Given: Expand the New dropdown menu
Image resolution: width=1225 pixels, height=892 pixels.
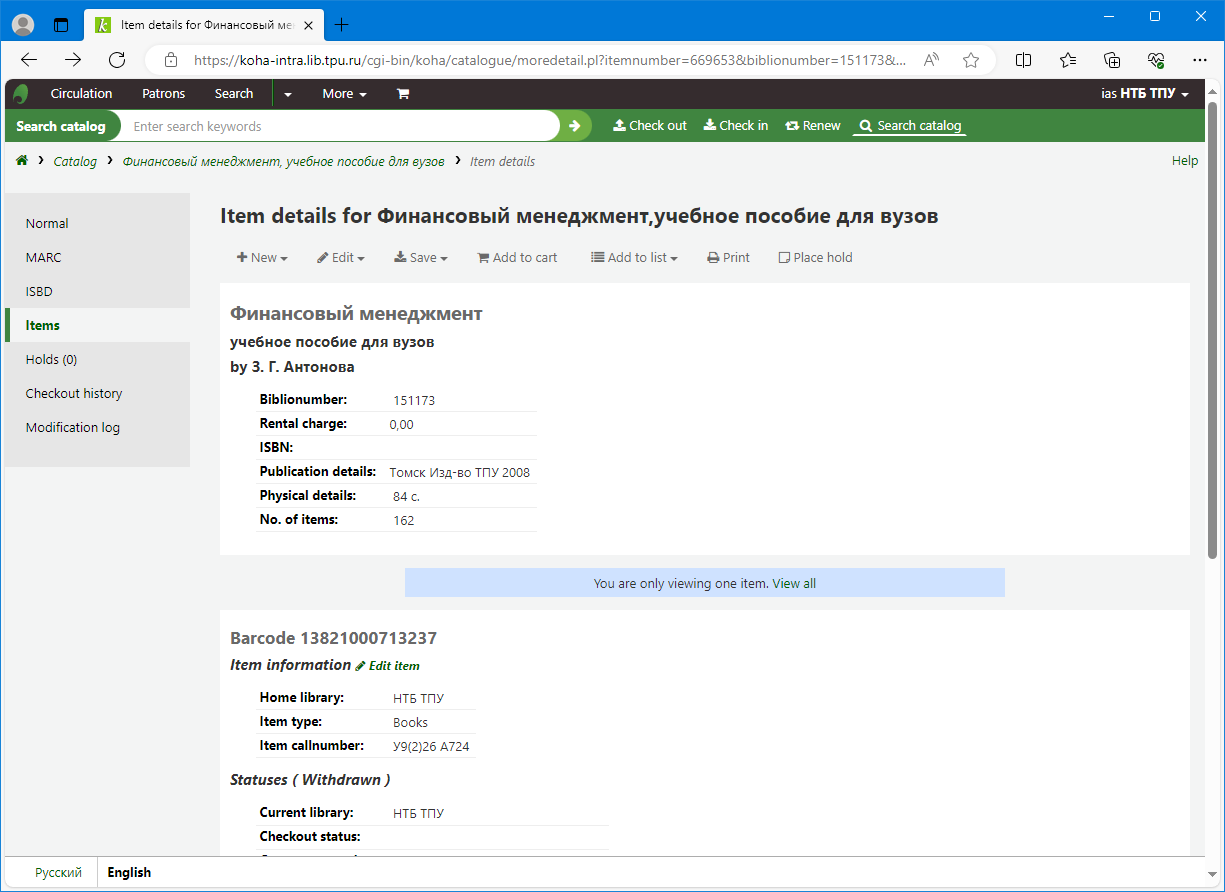Looking at the screenshot, I should point(262,258).
